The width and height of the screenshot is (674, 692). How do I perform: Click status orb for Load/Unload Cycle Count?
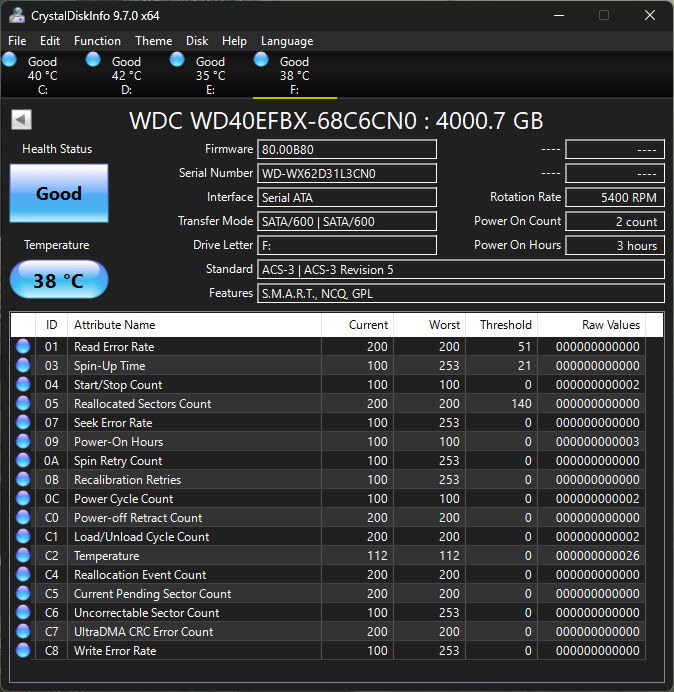(23, 536)
